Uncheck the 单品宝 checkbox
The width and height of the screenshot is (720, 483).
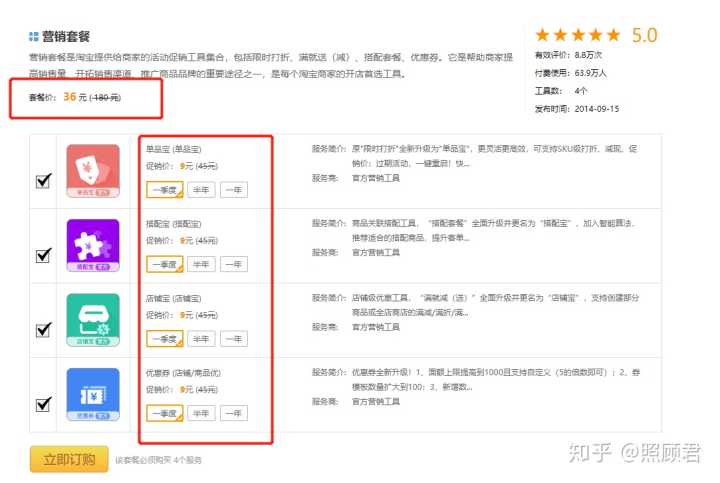pos(43,181)
